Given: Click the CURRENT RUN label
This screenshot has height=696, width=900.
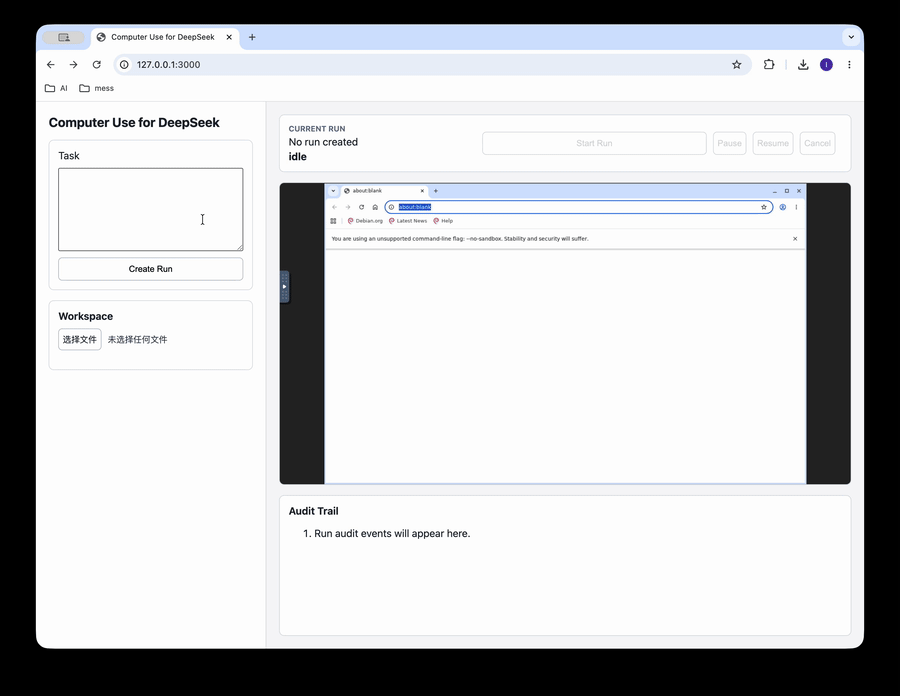Looking at the screenshot, I should click(317, 129).
